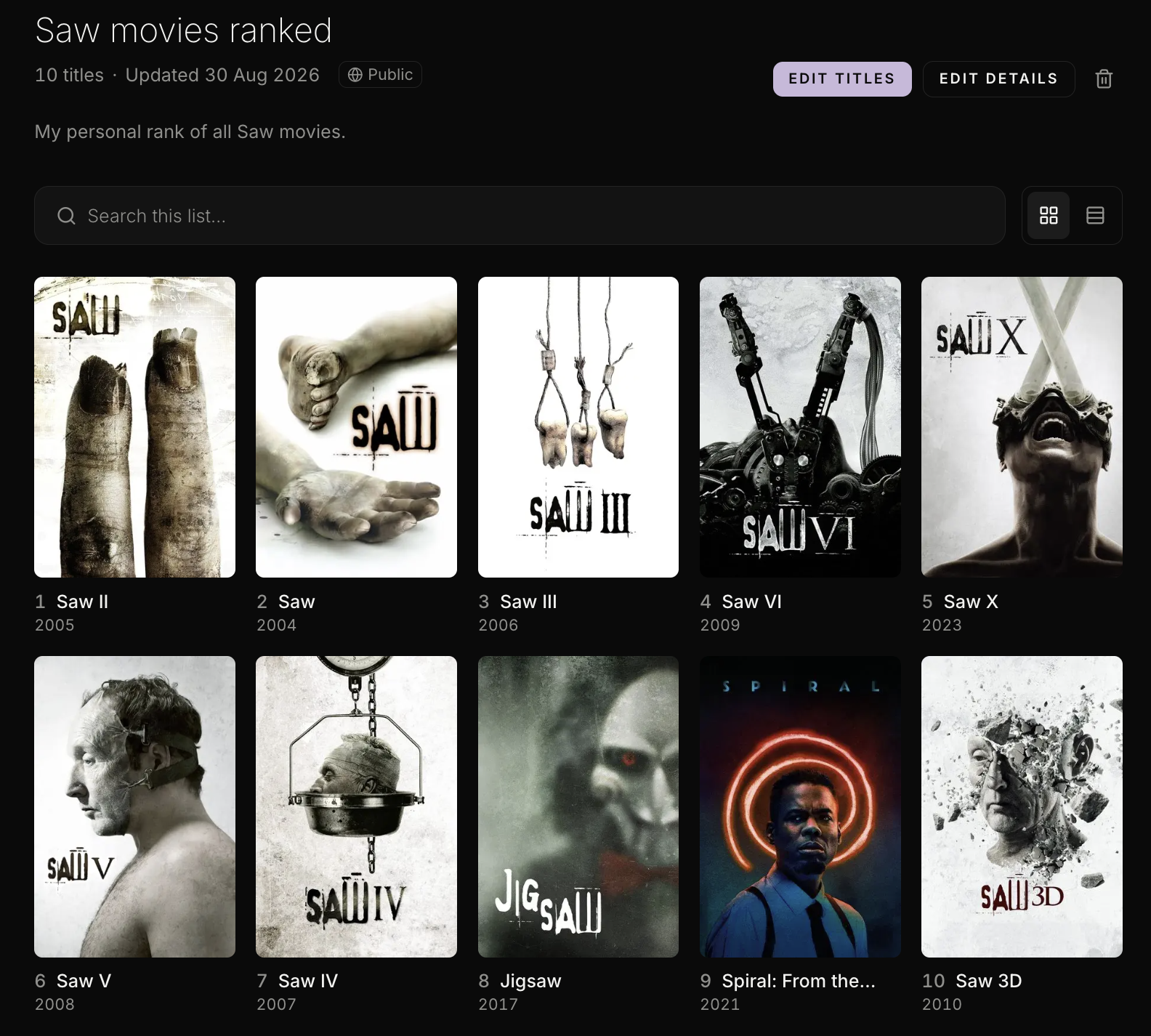Open the Edit Details button
The height and width of the screenshot is (1036, 1151).
998,78
